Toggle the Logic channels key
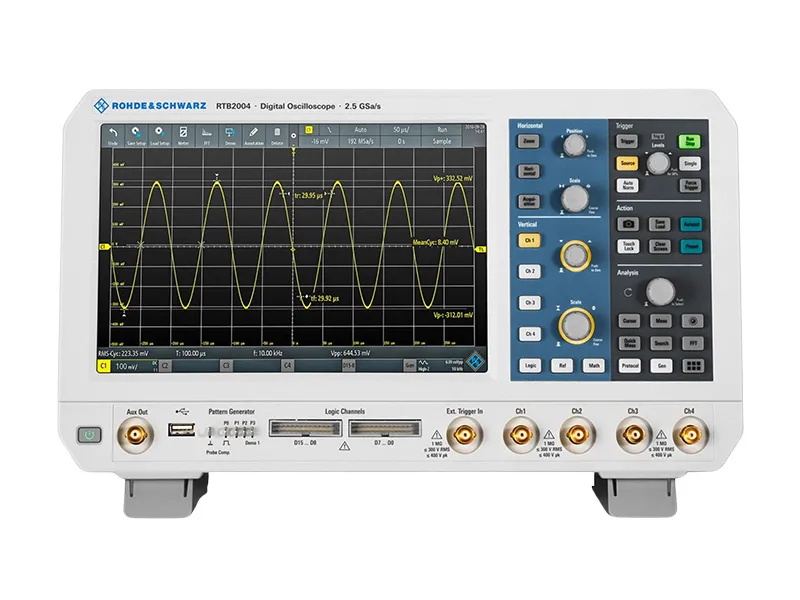Screen dimensions: 800x600 [x=531, y=365]
